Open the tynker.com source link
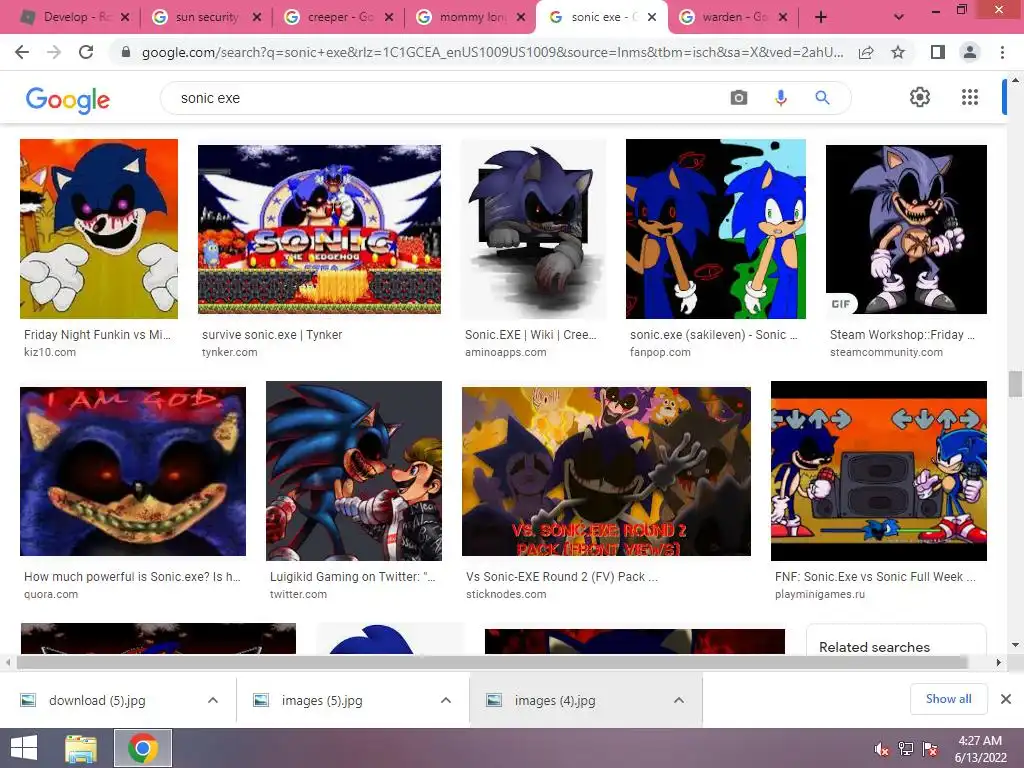 (229, 352)
